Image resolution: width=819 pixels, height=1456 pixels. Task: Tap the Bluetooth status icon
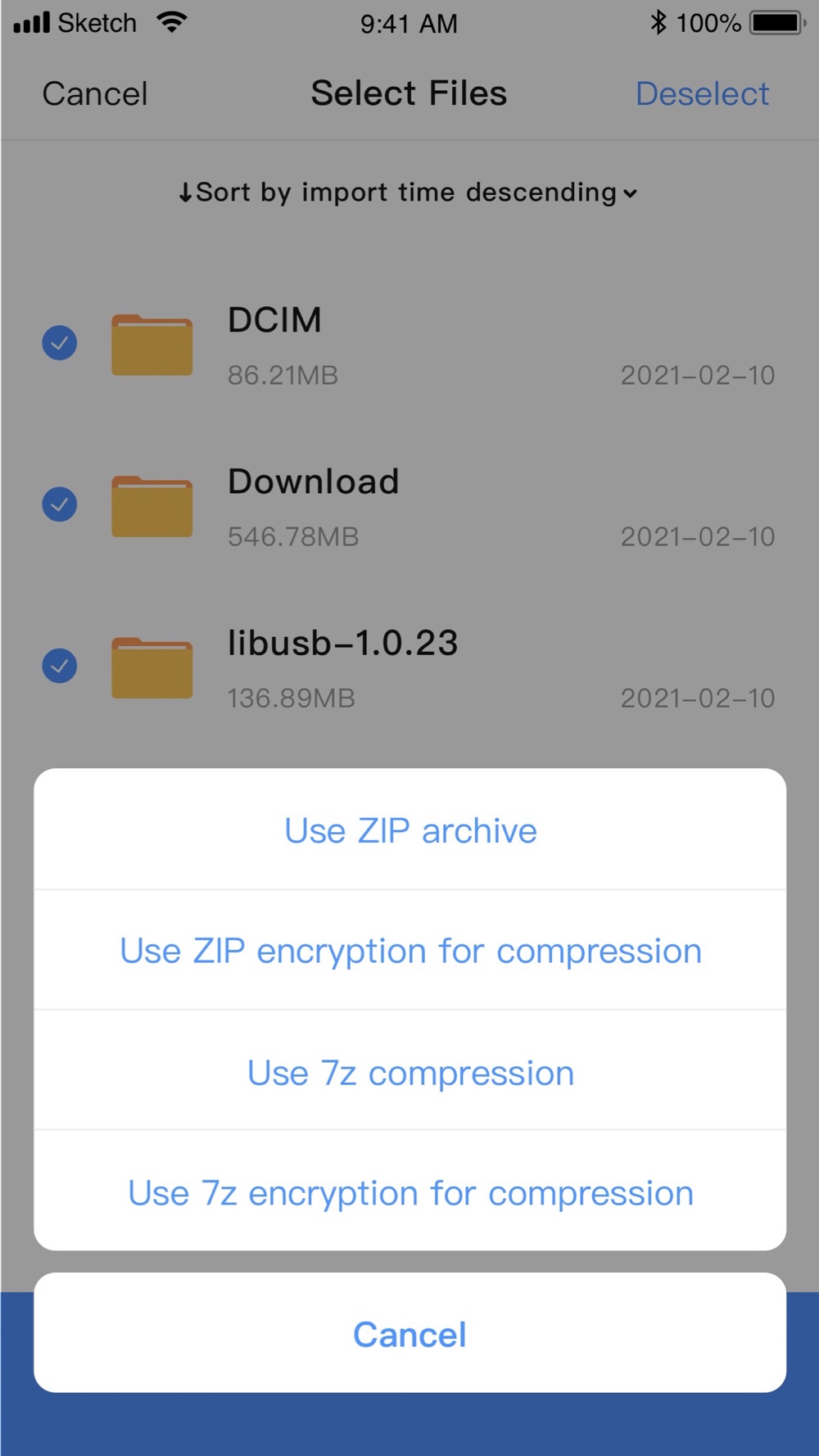[x=658, y=22]
